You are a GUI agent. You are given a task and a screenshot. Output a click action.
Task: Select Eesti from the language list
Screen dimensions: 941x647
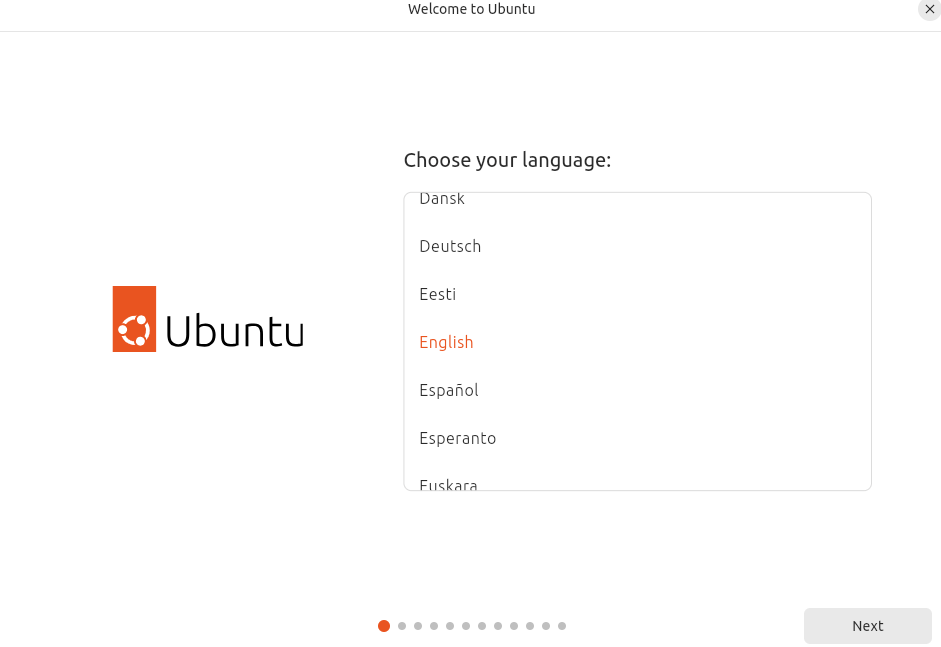click(637, 294)
